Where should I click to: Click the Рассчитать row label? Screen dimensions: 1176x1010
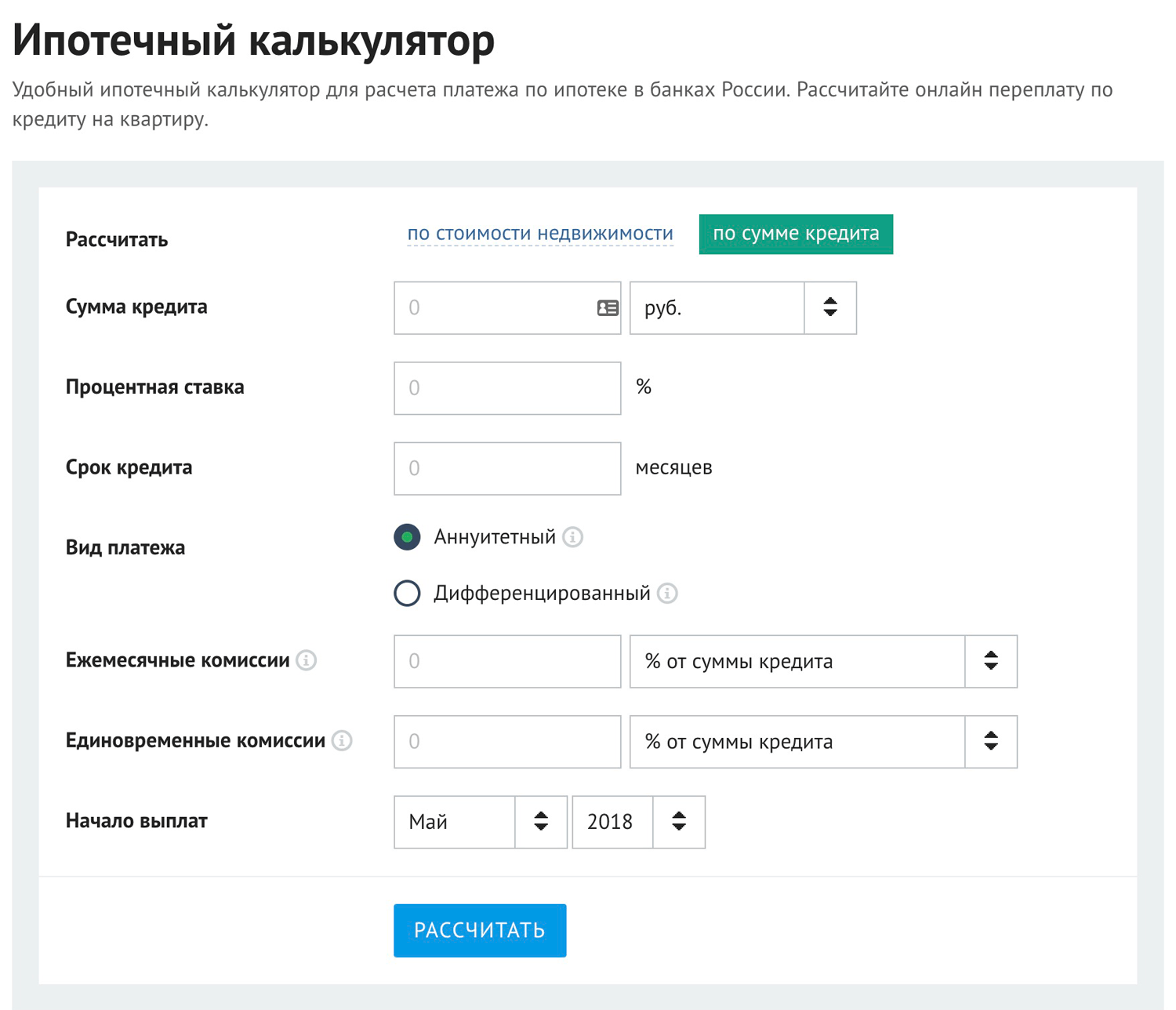(x=117, y=240)
